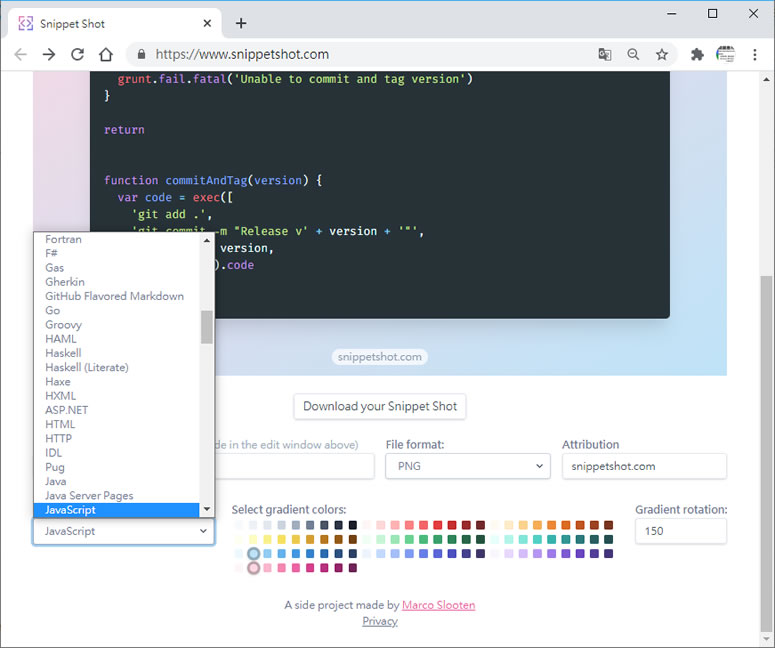Image resolution: width=775 pixels, height=648 pixels.
Task: Click the language list scroll-up arrow
Action: click(x=207, y=240)
